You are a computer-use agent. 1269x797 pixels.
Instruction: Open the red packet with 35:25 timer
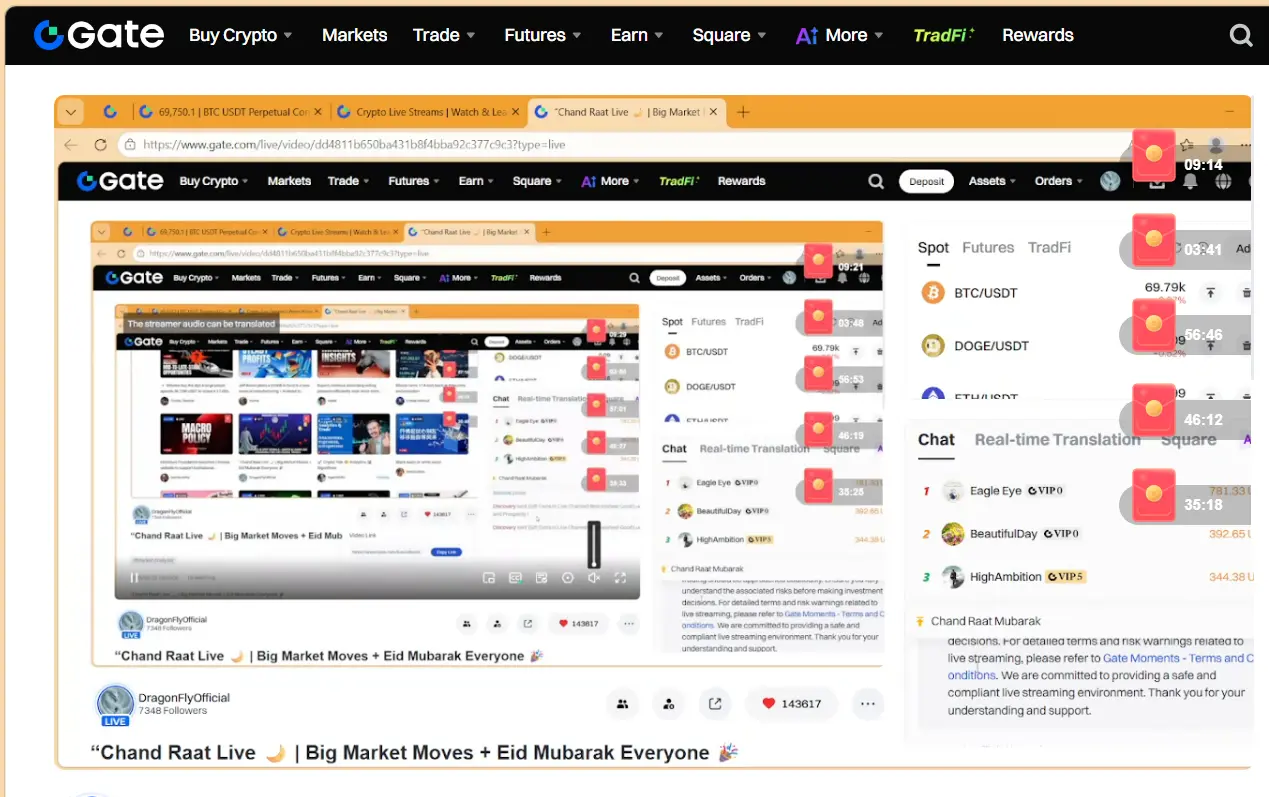click(818, 488)
